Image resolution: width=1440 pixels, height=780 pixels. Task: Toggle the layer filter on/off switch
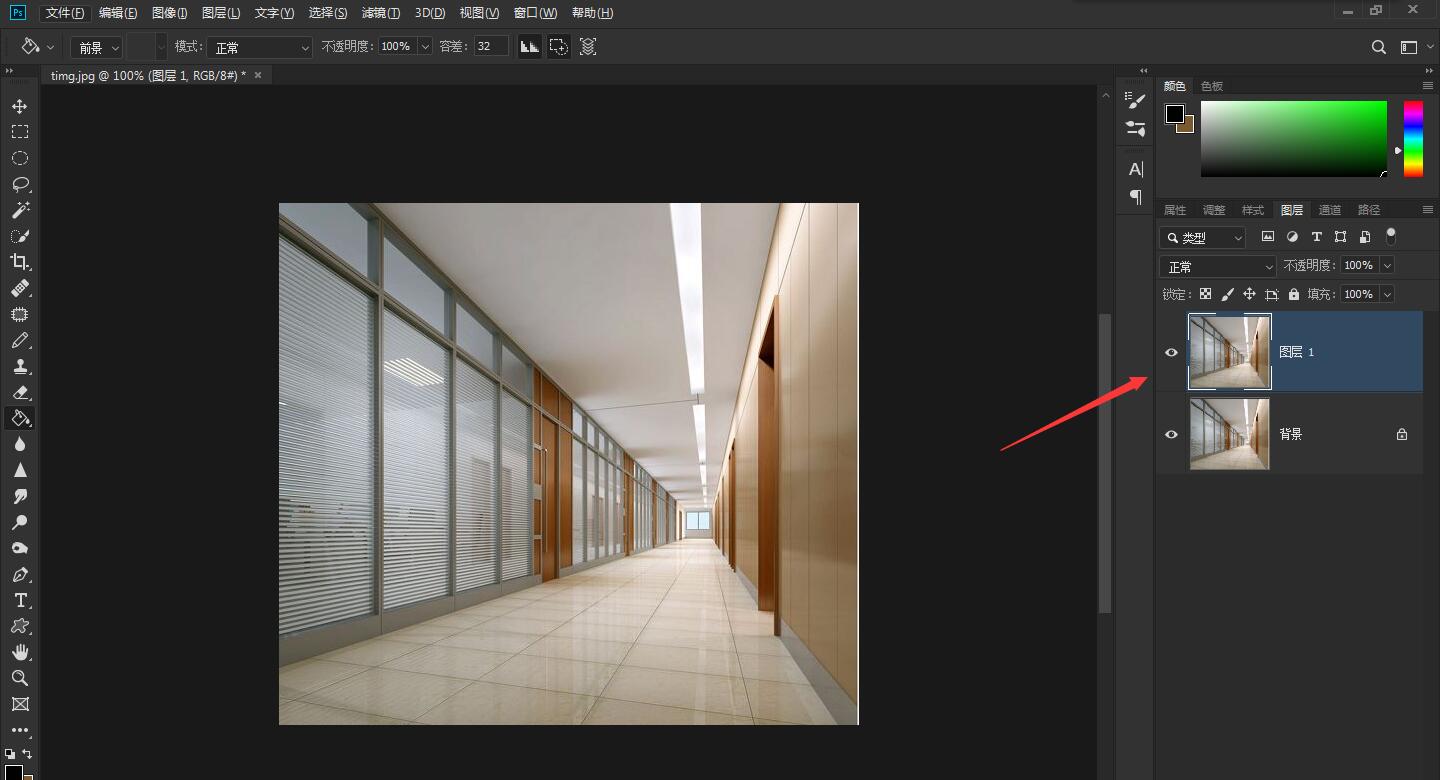coord(1390,236)
